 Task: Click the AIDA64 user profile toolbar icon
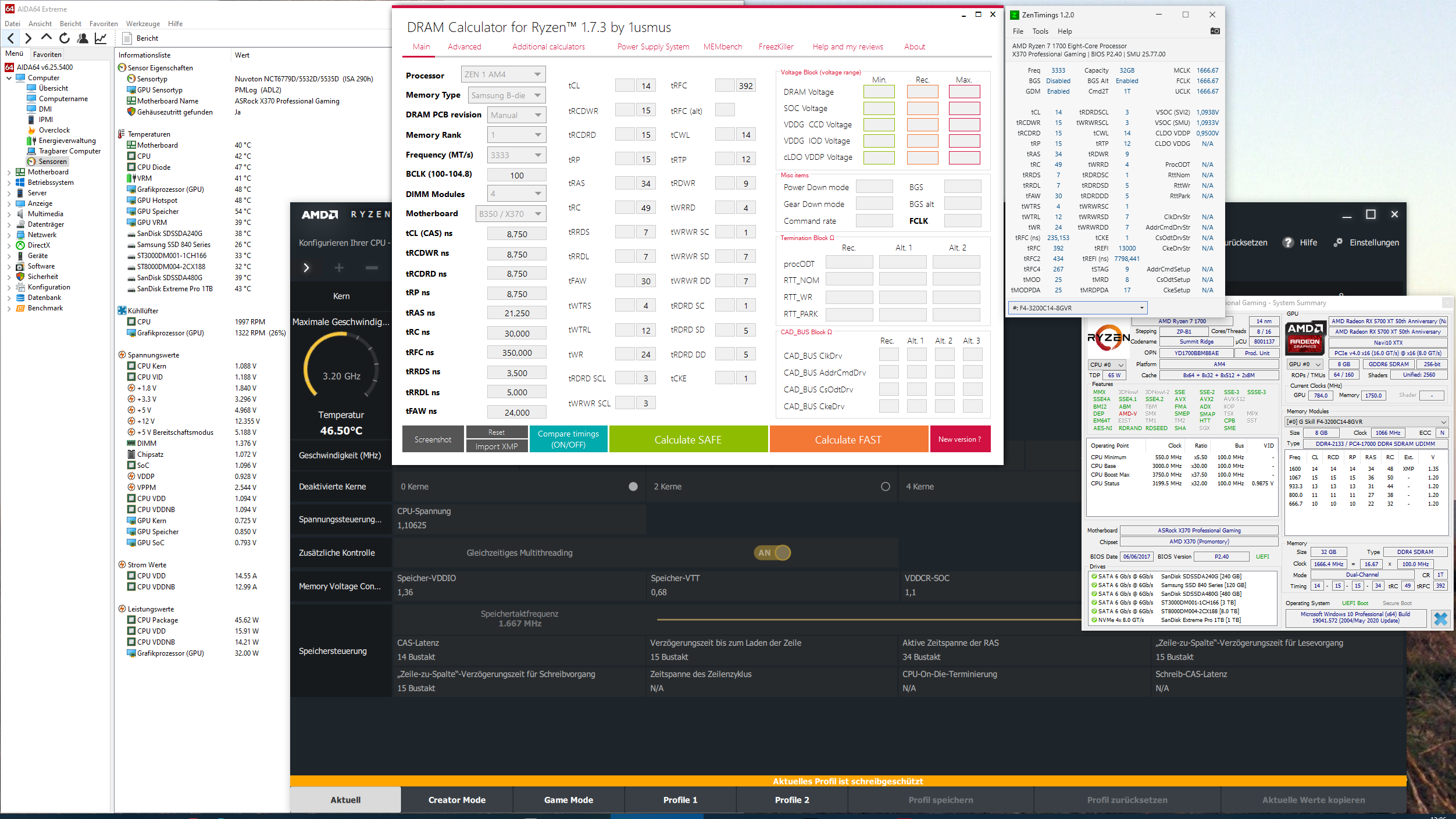(83, 38)
